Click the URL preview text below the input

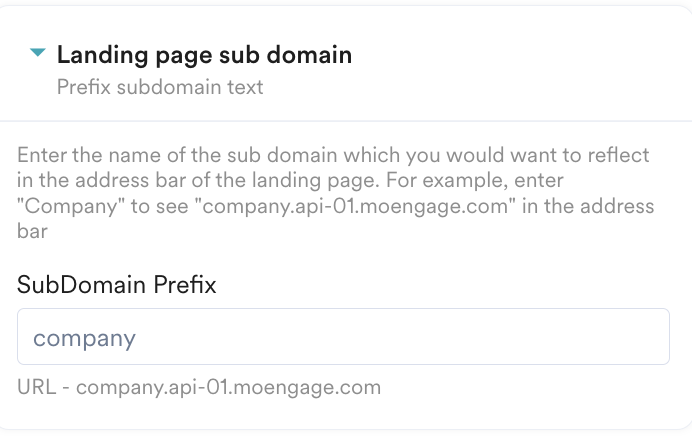click(x=199, y=387)
